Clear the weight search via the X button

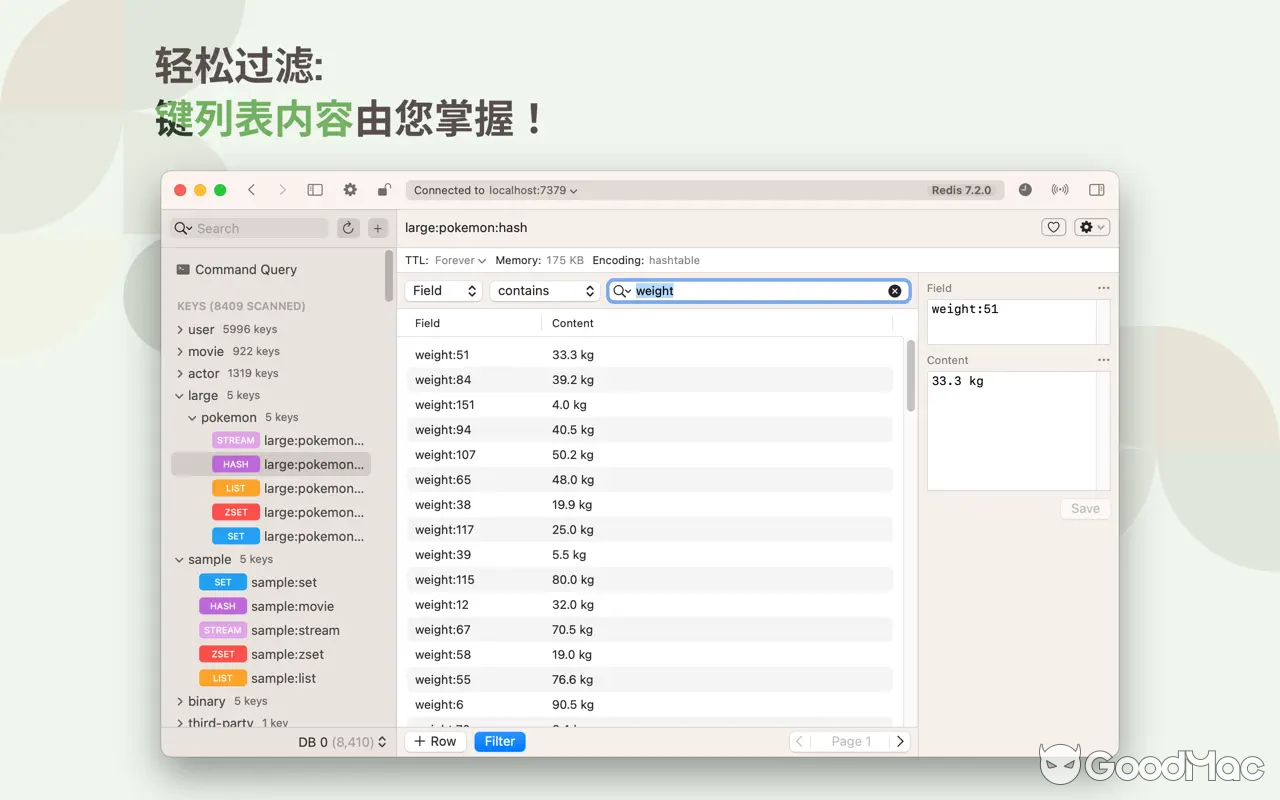tap(894, 291)
